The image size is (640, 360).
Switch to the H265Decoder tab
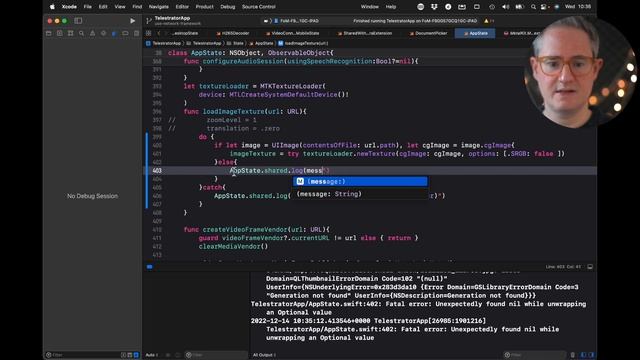[x=233, y=33]
